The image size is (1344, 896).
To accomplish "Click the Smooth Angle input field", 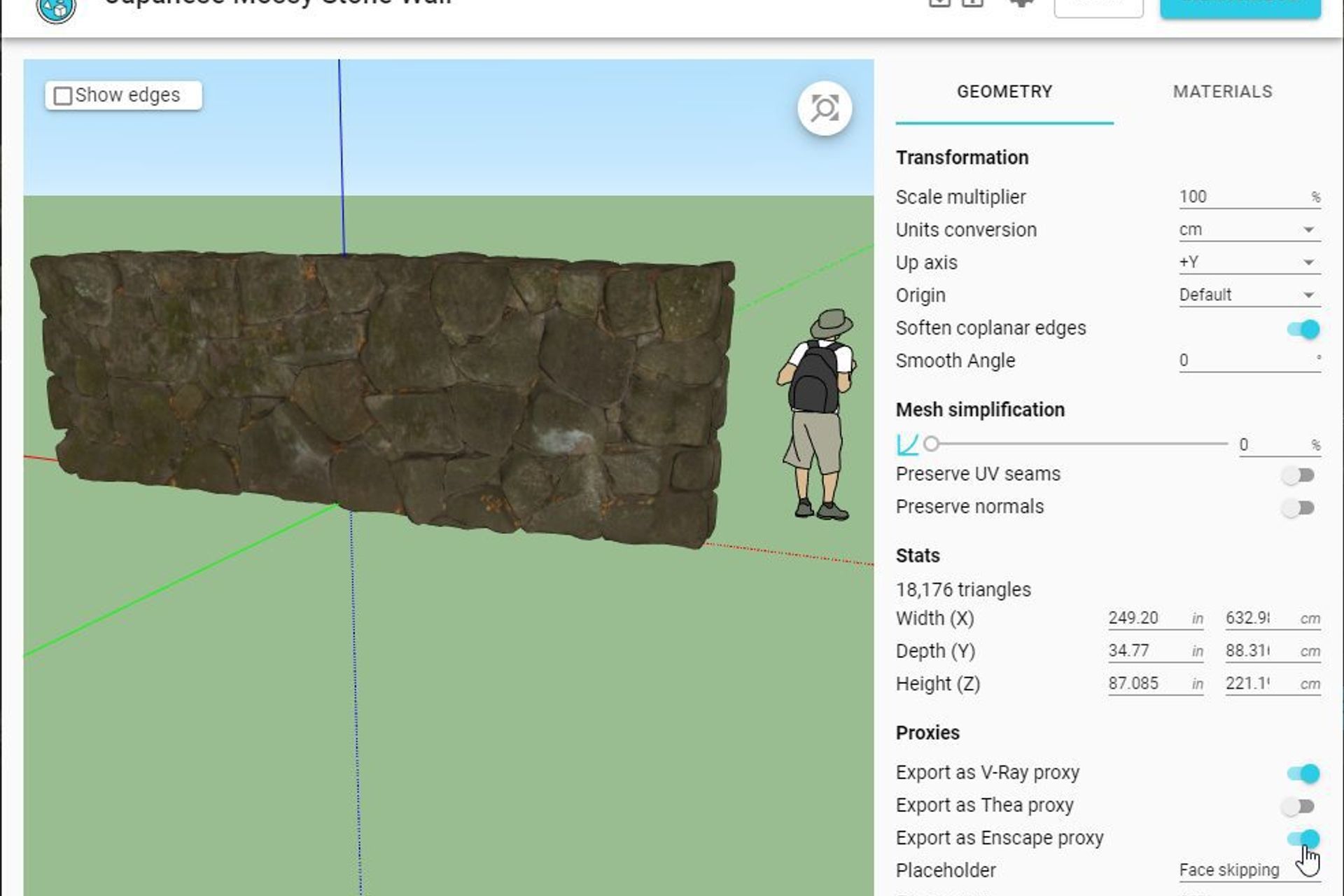I will [x=1246, y=360].
